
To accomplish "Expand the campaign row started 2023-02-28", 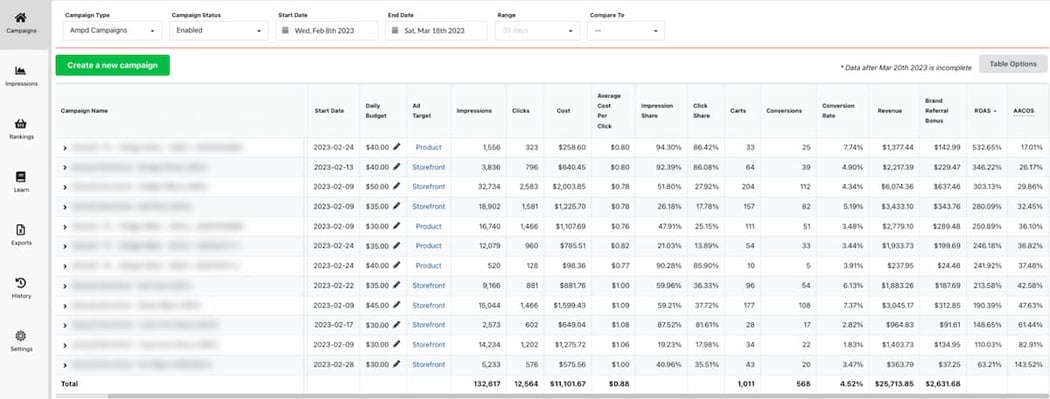I will 65,365.
